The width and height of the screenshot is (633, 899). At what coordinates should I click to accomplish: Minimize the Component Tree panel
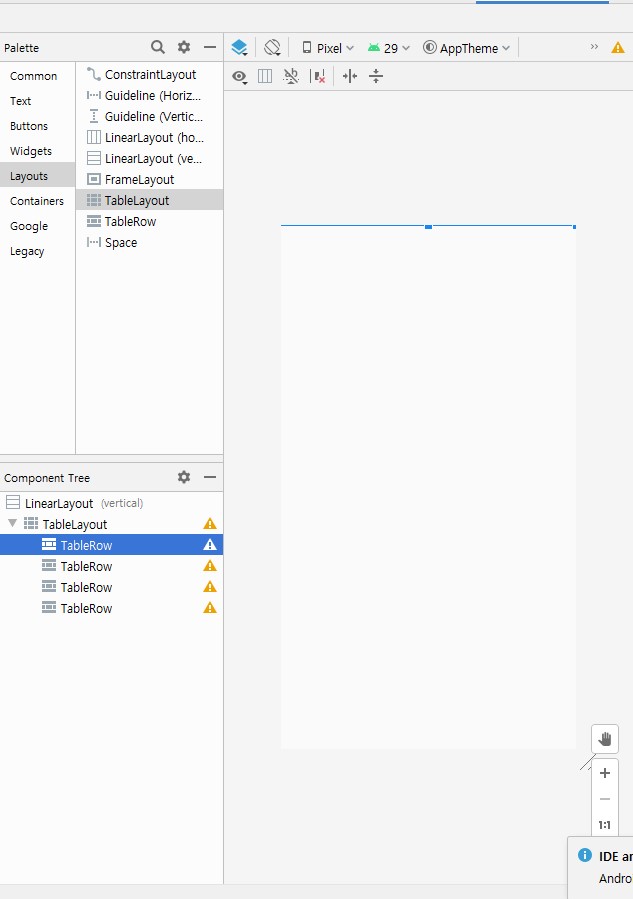210,477
